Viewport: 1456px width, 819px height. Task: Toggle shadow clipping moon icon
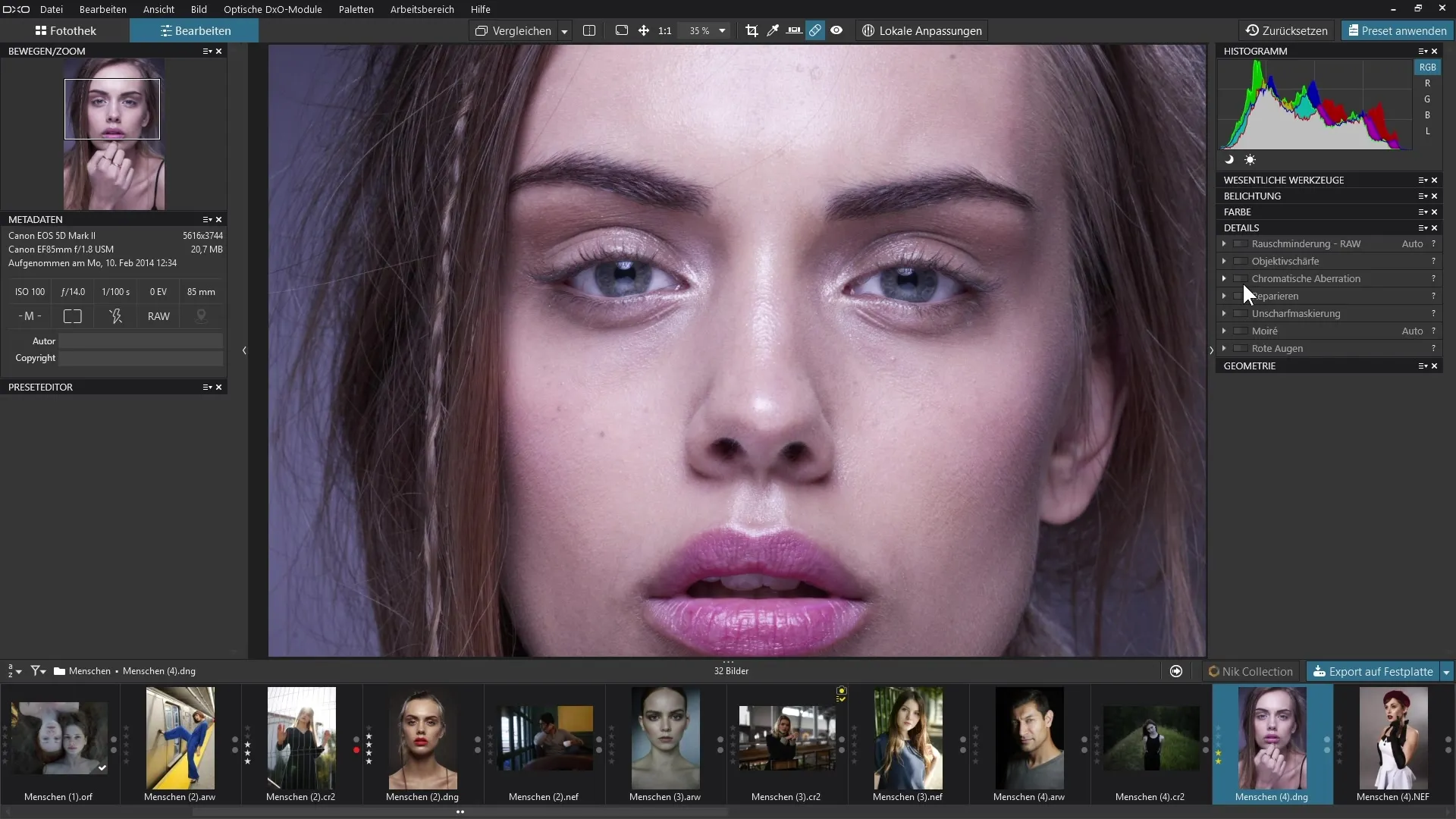click(x=1229, y=160)
